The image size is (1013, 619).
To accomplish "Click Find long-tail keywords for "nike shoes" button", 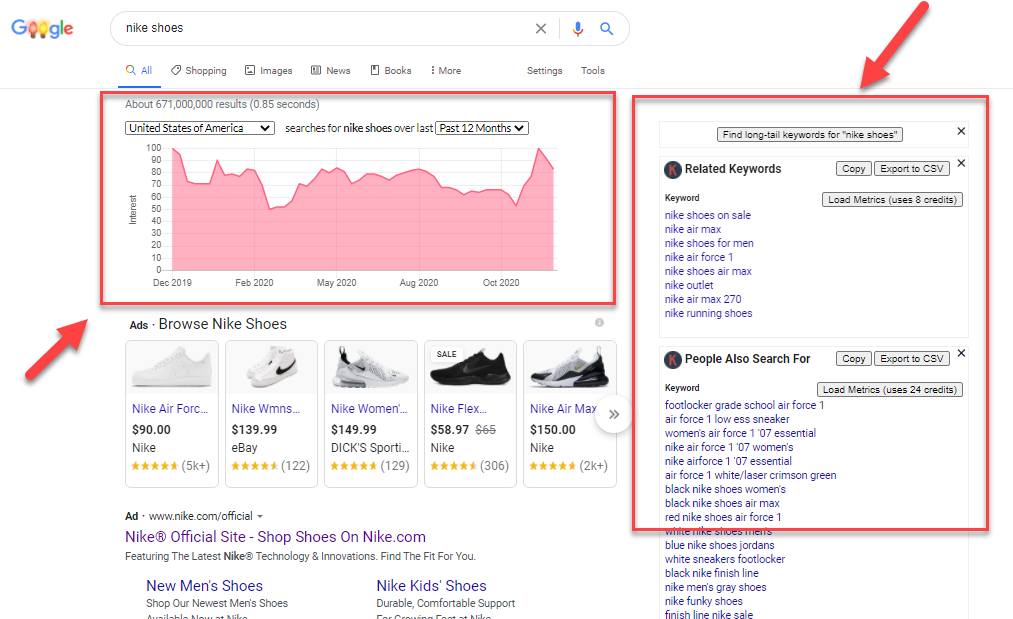I will pyautogui.click(x=809, y=134).
